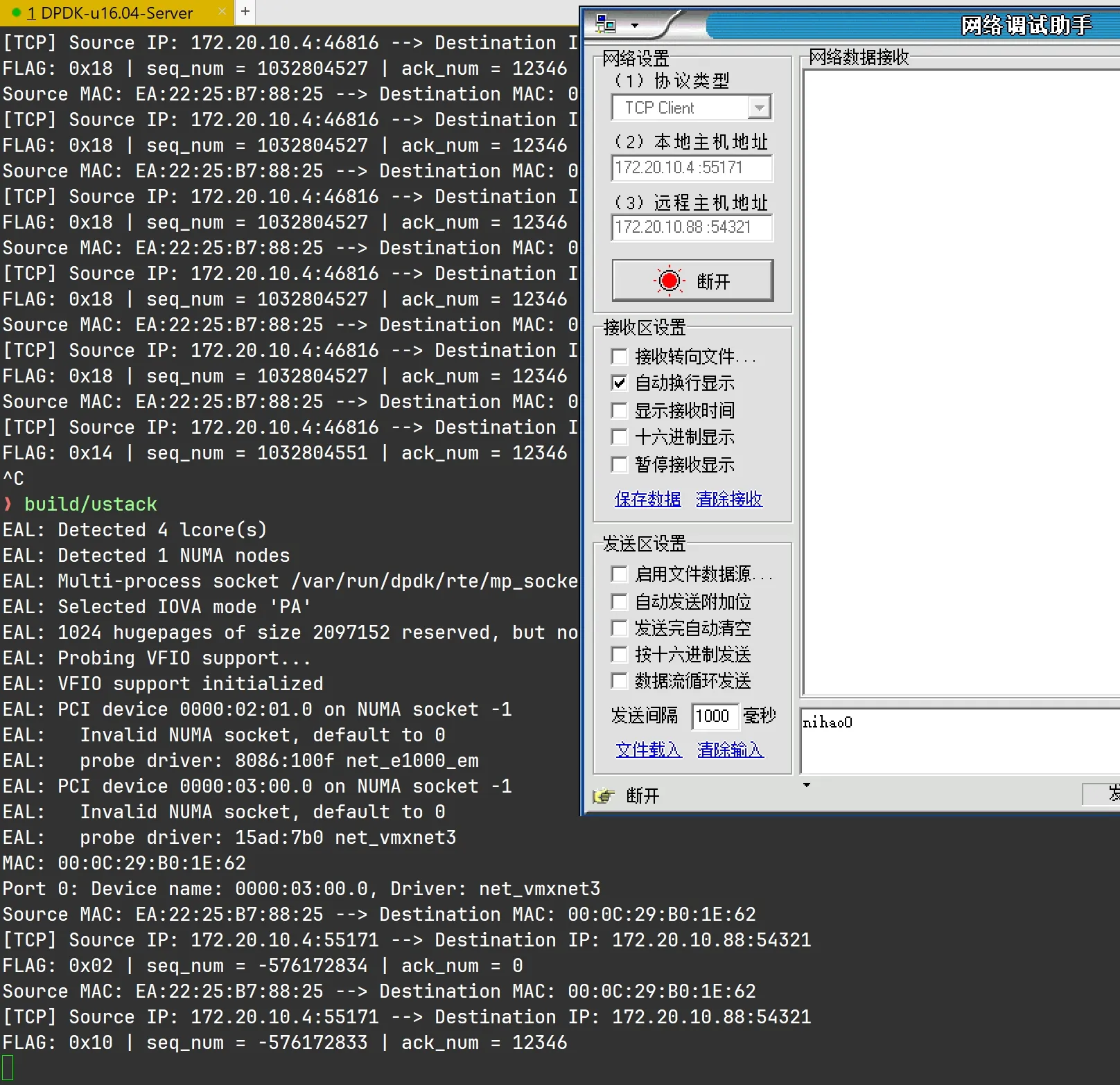This screenshot has height=1085, width=1120.
Task: Click the 清除输入 link
Action: [x=730, y=750]
